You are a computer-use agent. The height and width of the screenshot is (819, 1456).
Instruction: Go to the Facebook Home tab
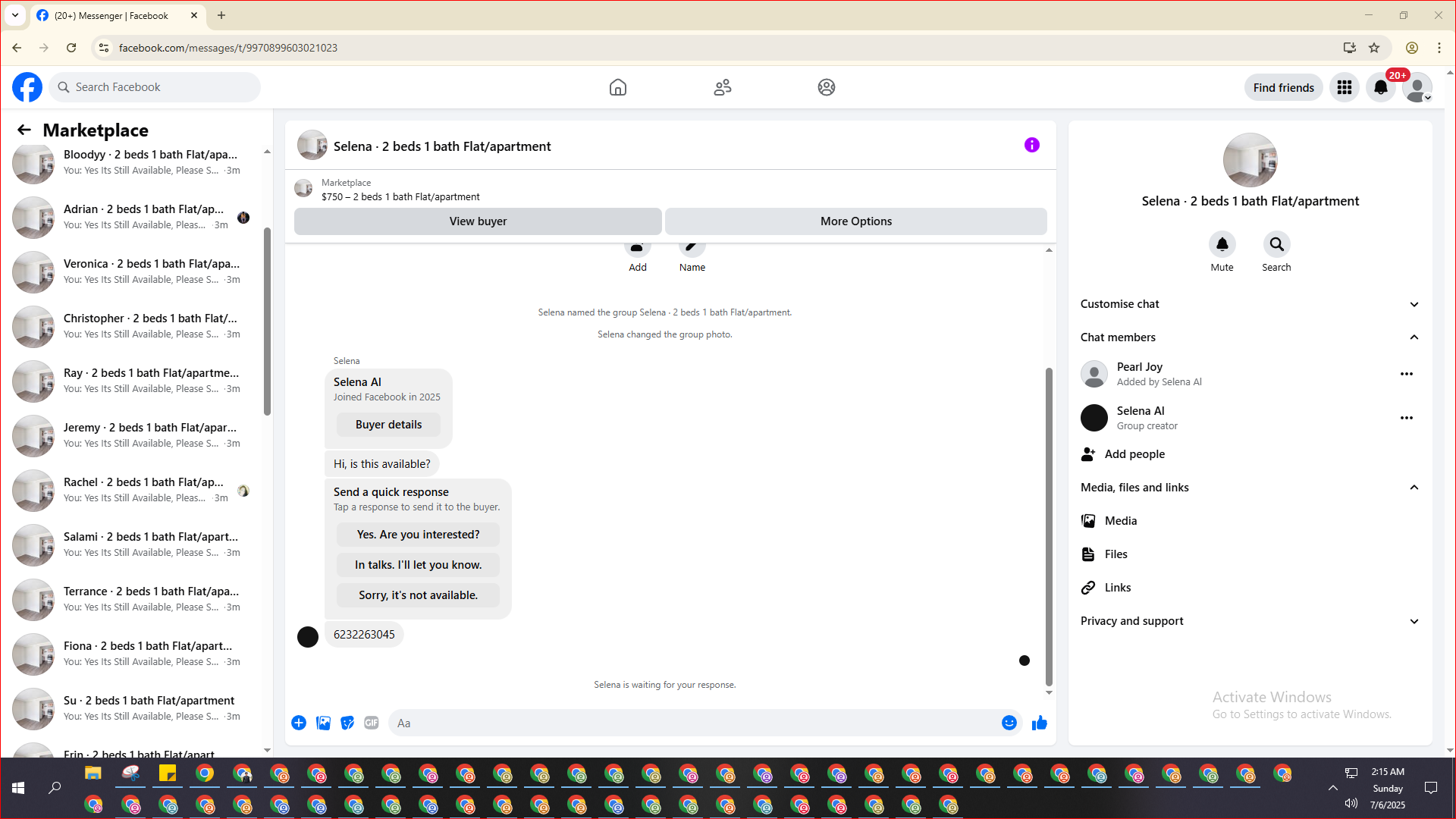tap(617, 87)
